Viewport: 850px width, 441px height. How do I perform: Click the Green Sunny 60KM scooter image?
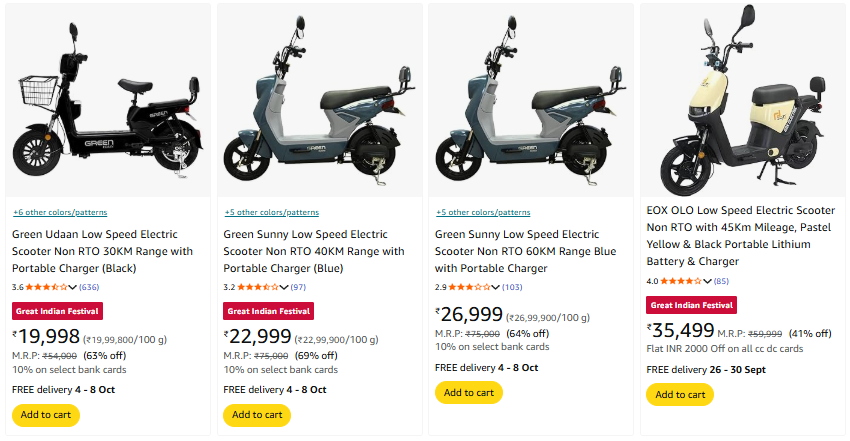click(531, 100)
